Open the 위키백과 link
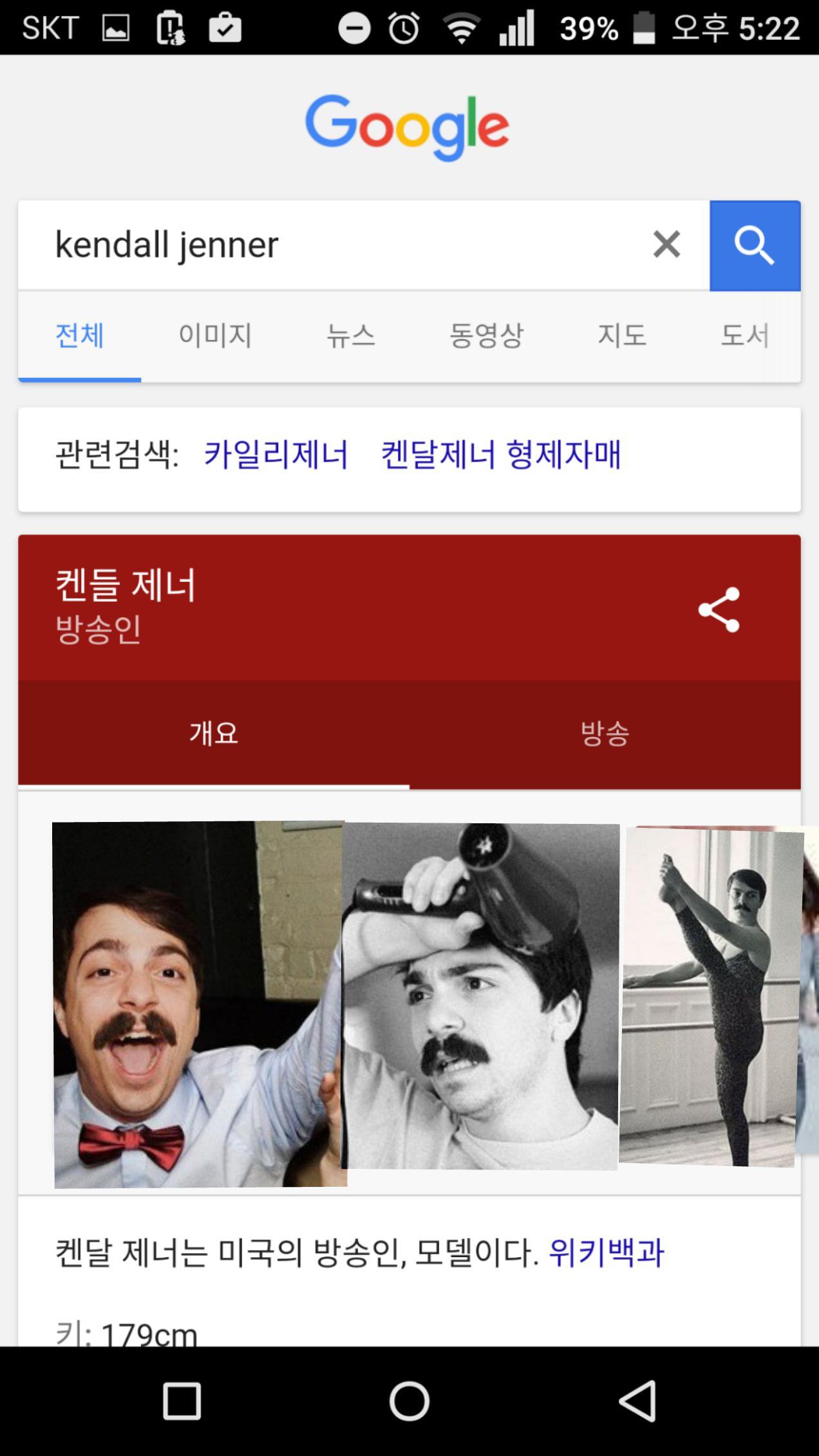The image size is (819, 1456). (605, 1253)
